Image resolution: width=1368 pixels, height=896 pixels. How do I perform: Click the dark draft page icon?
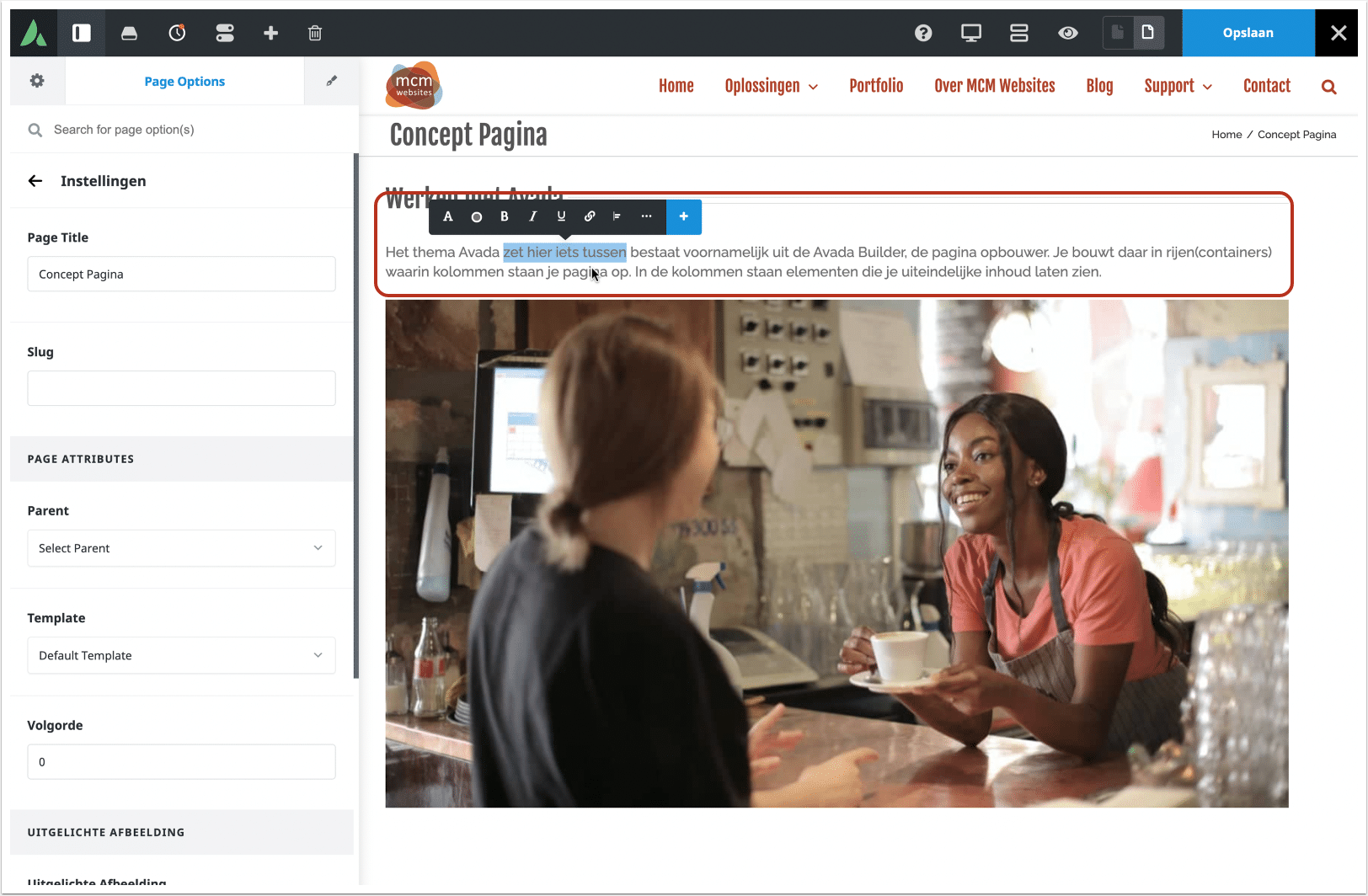click(x=1118, y=33)
